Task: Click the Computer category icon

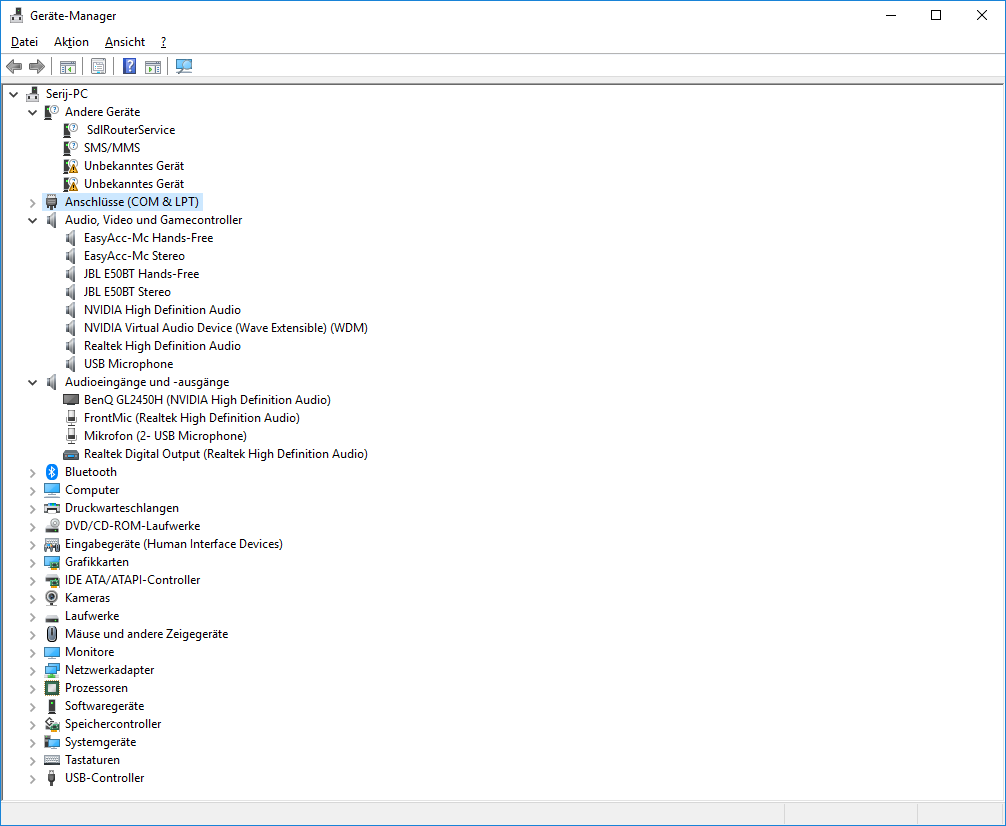Action: tap(52, 490)
